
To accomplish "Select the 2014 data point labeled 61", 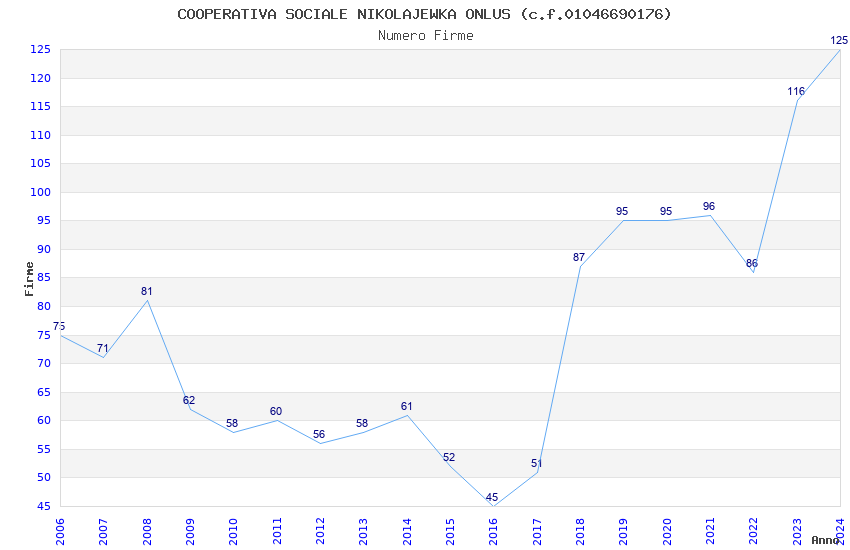I will click(x=407, y=415).
